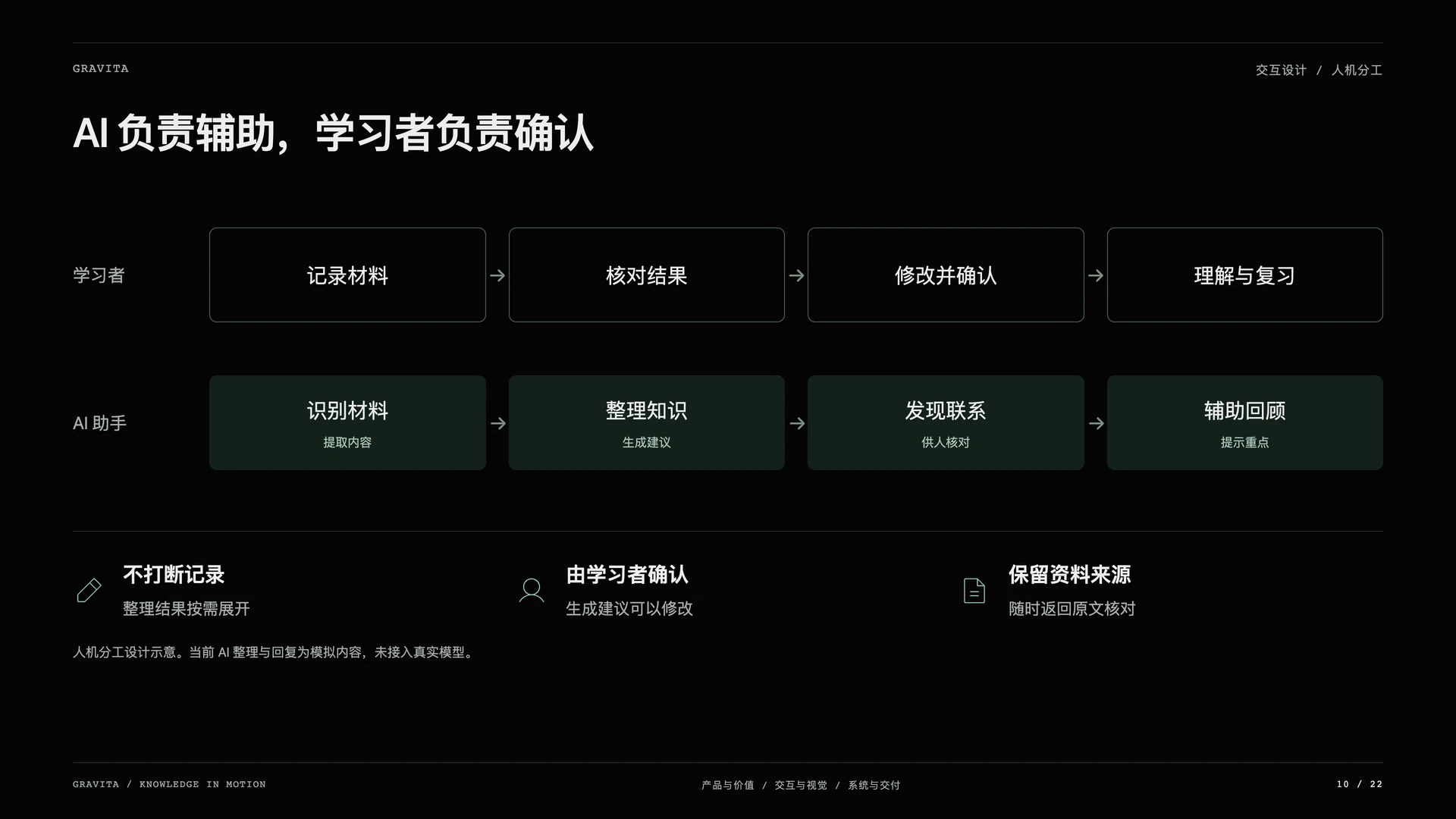Click the arrow between 发现联系 and 辅助回顾

(x=1096, y=423)
